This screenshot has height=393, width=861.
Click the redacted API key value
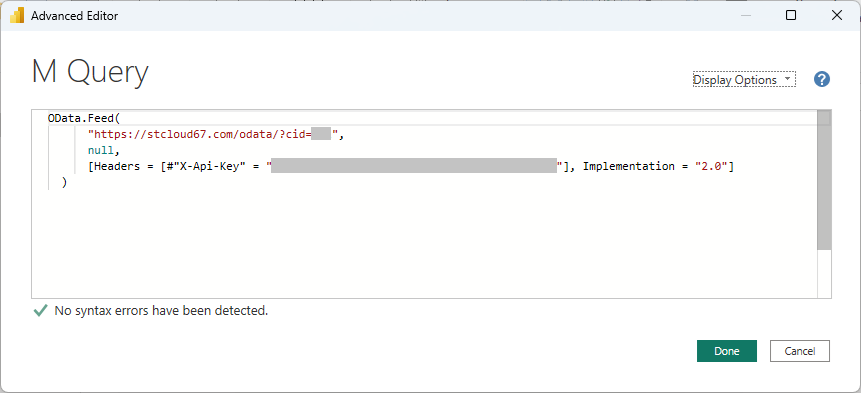pyautogui.click(x=414, y=166)
